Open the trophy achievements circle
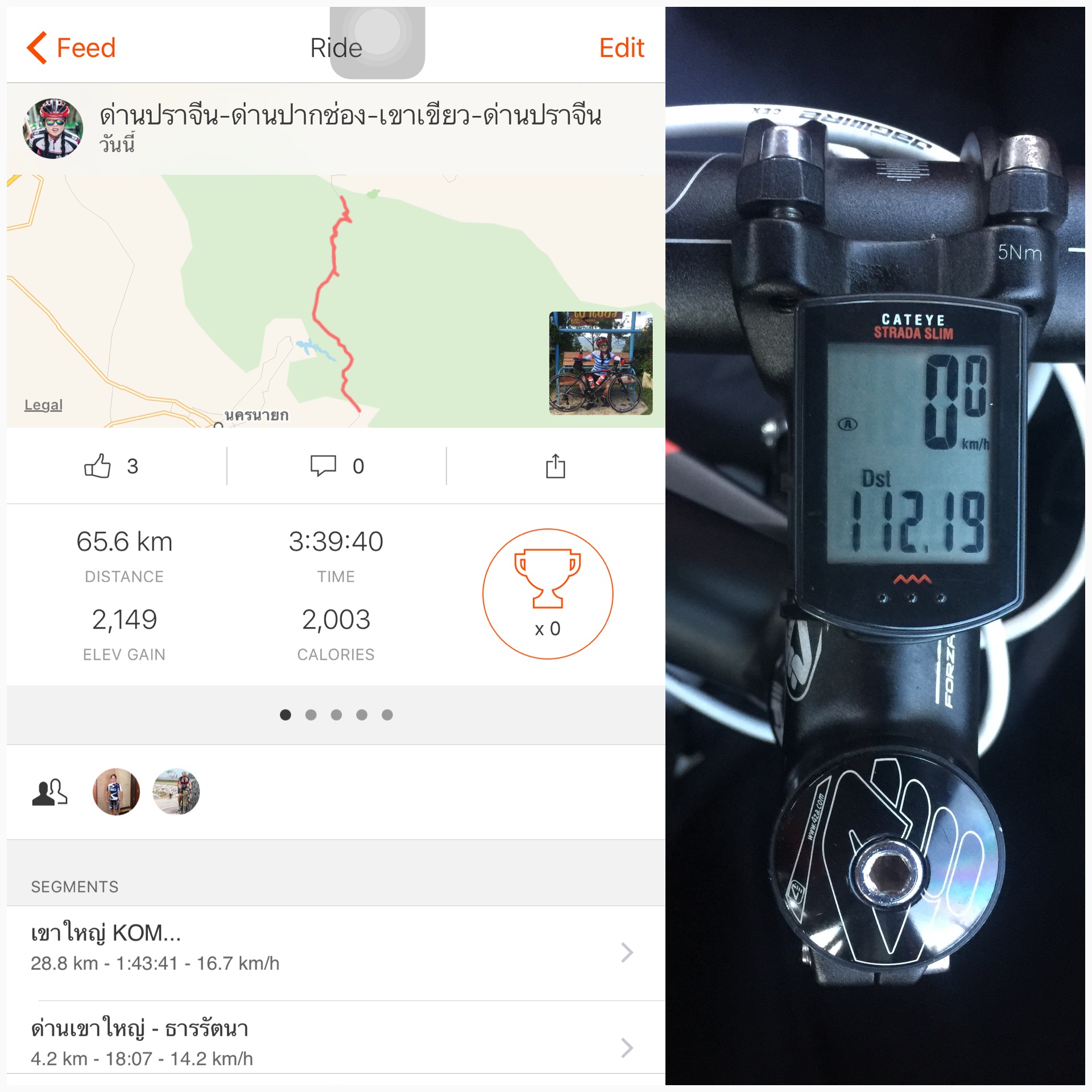1092x1092 pixels. click(x=547, y=594)
